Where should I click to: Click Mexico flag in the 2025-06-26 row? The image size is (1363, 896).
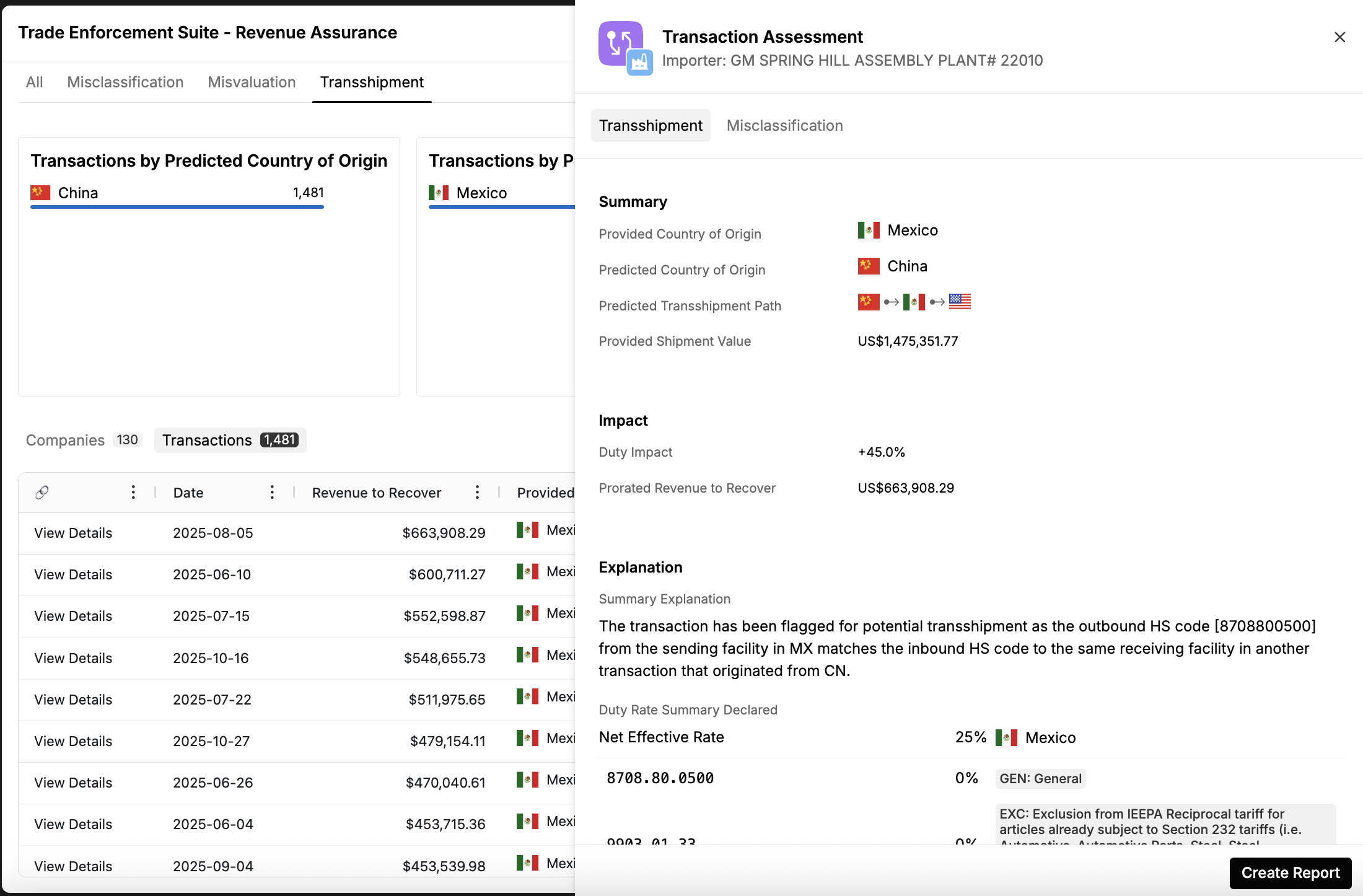click(x=527, y=780)
